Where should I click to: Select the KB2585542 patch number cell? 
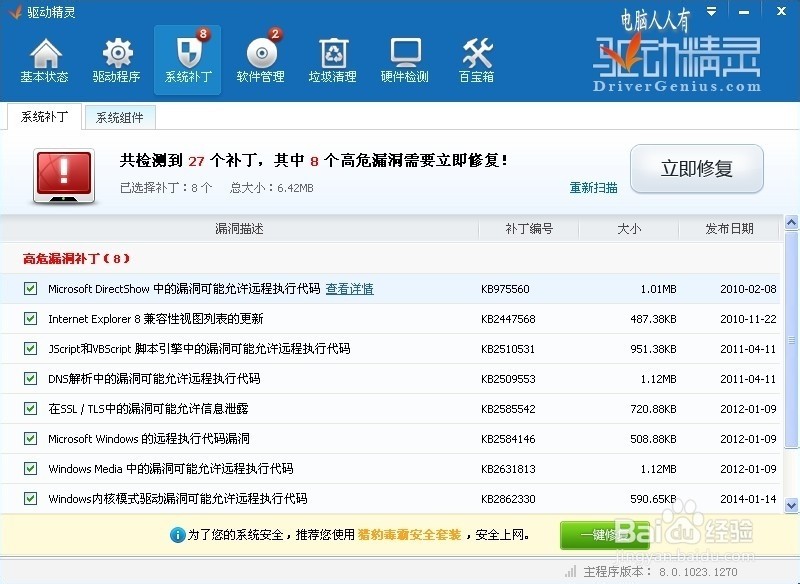508,409
